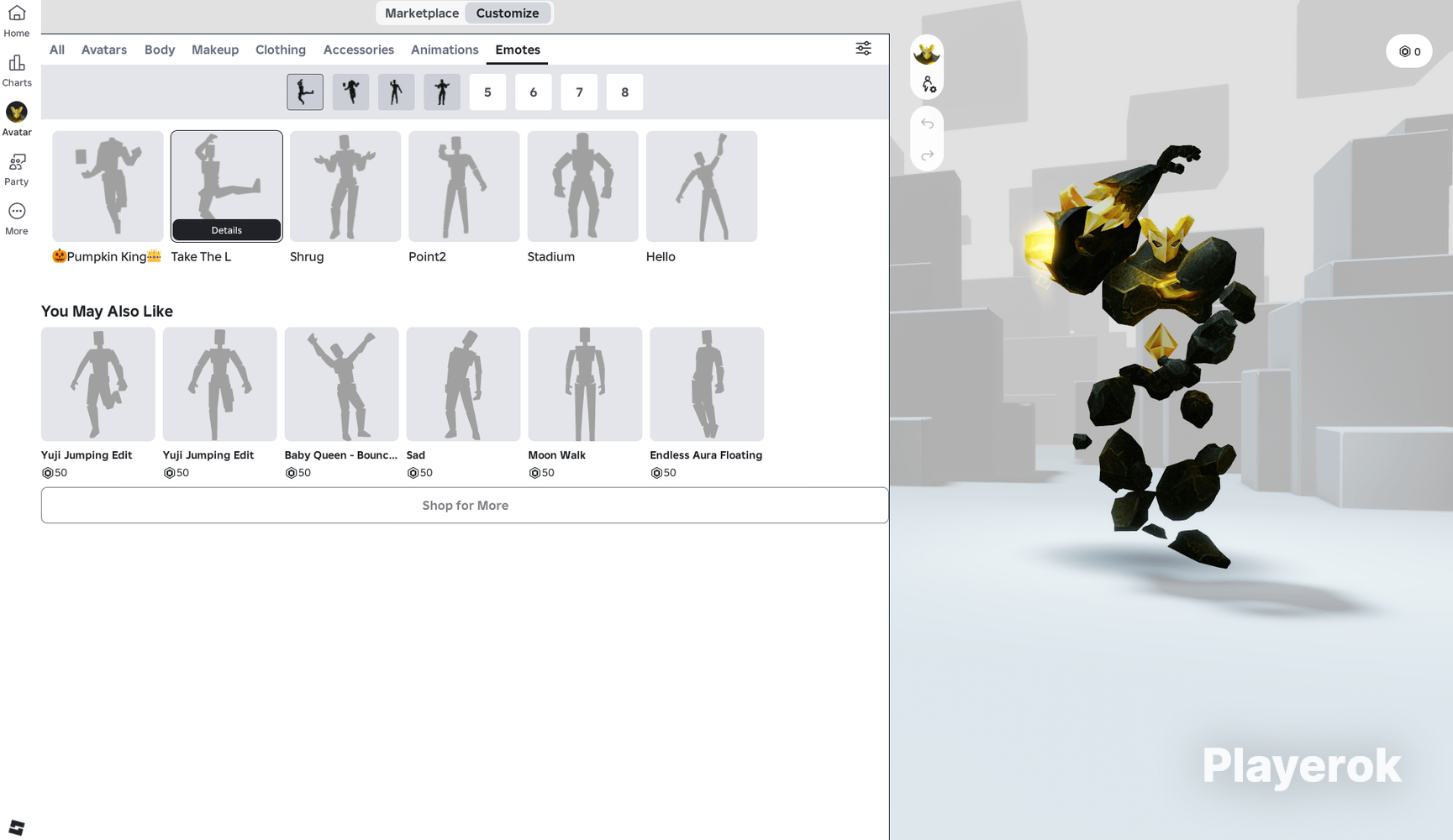Viewport: 1453px width, 840px height.
Task: Click the "Baby Queen - Bounc..." item title
Action: [x=341, y=455]
